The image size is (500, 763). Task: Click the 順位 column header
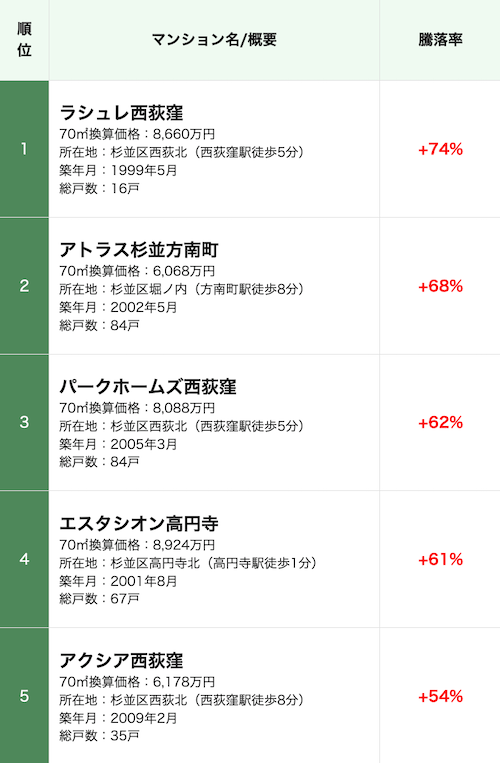(x=24, y=40)
